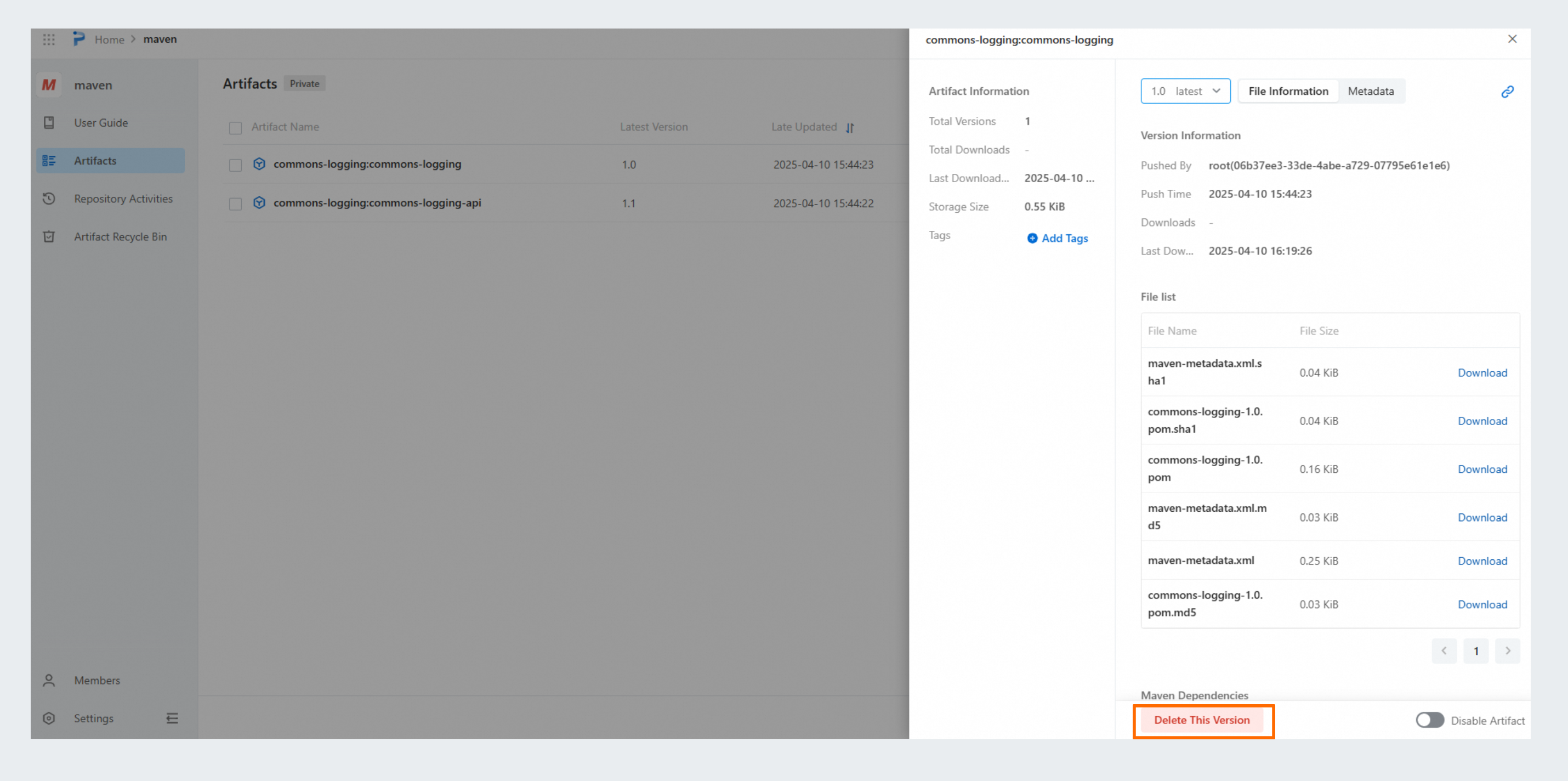
Task: Download the maven-metadata.xml file
Action: coord(1482,561)
